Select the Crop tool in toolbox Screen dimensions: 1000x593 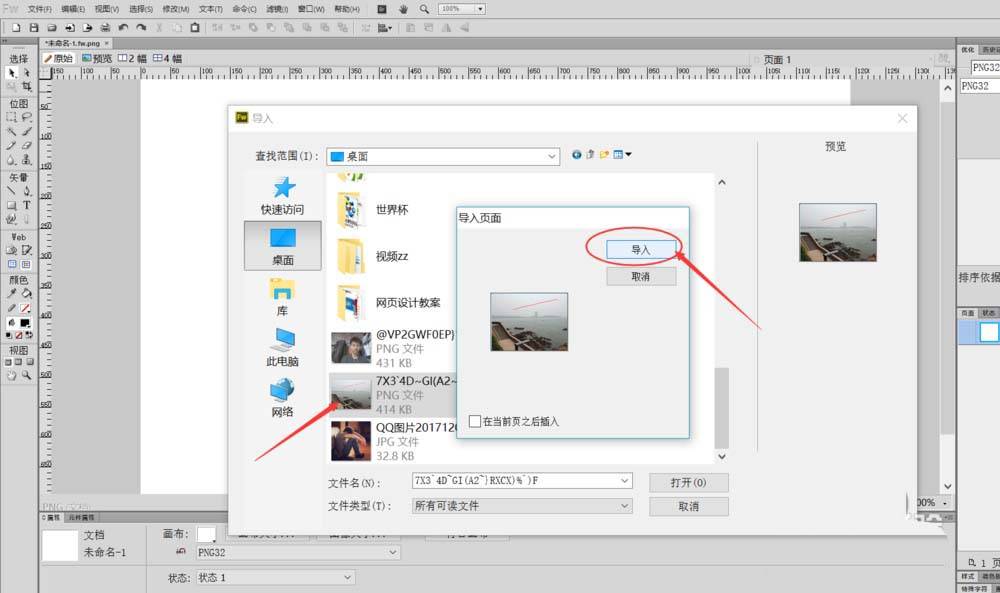pyautogui.click(x=27, y=87)
